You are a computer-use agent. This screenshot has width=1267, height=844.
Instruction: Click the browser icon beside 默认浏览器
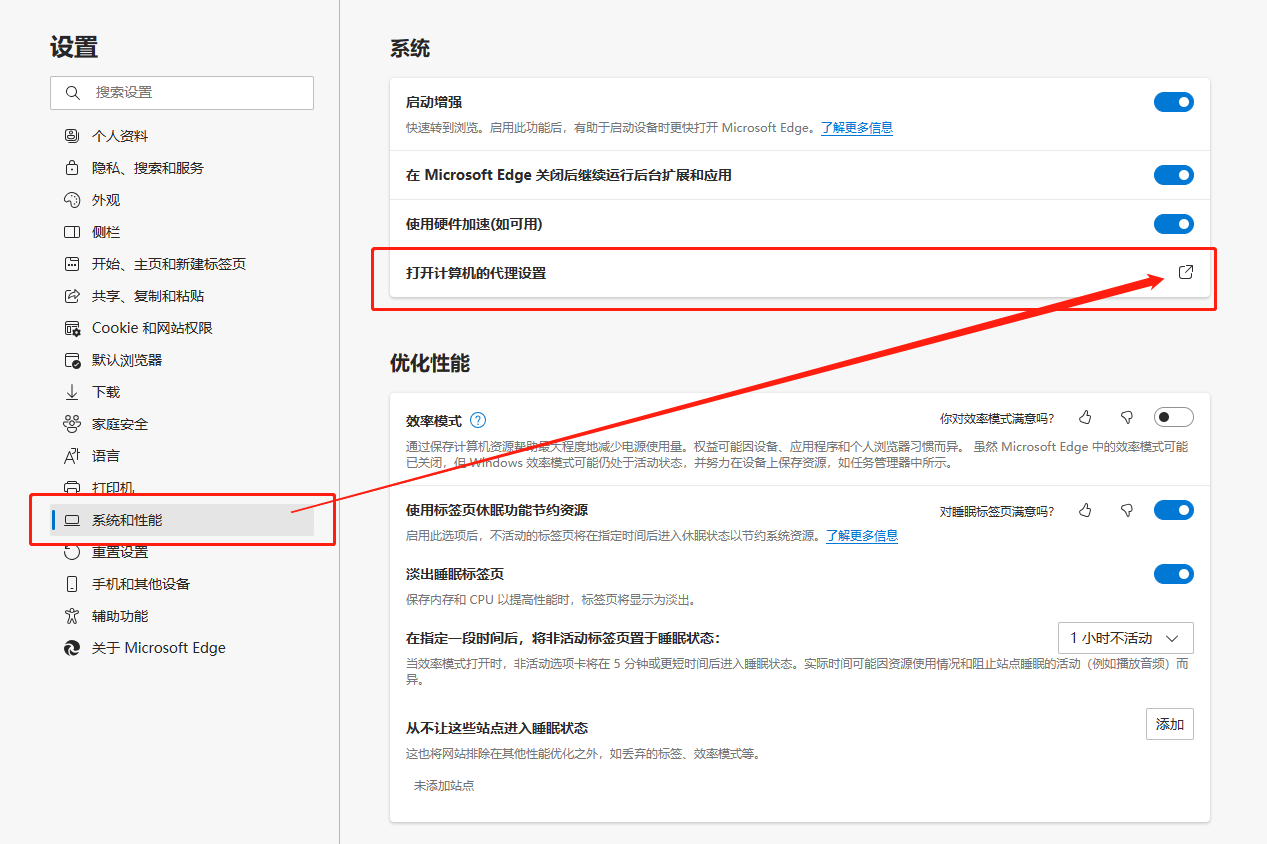71,360
